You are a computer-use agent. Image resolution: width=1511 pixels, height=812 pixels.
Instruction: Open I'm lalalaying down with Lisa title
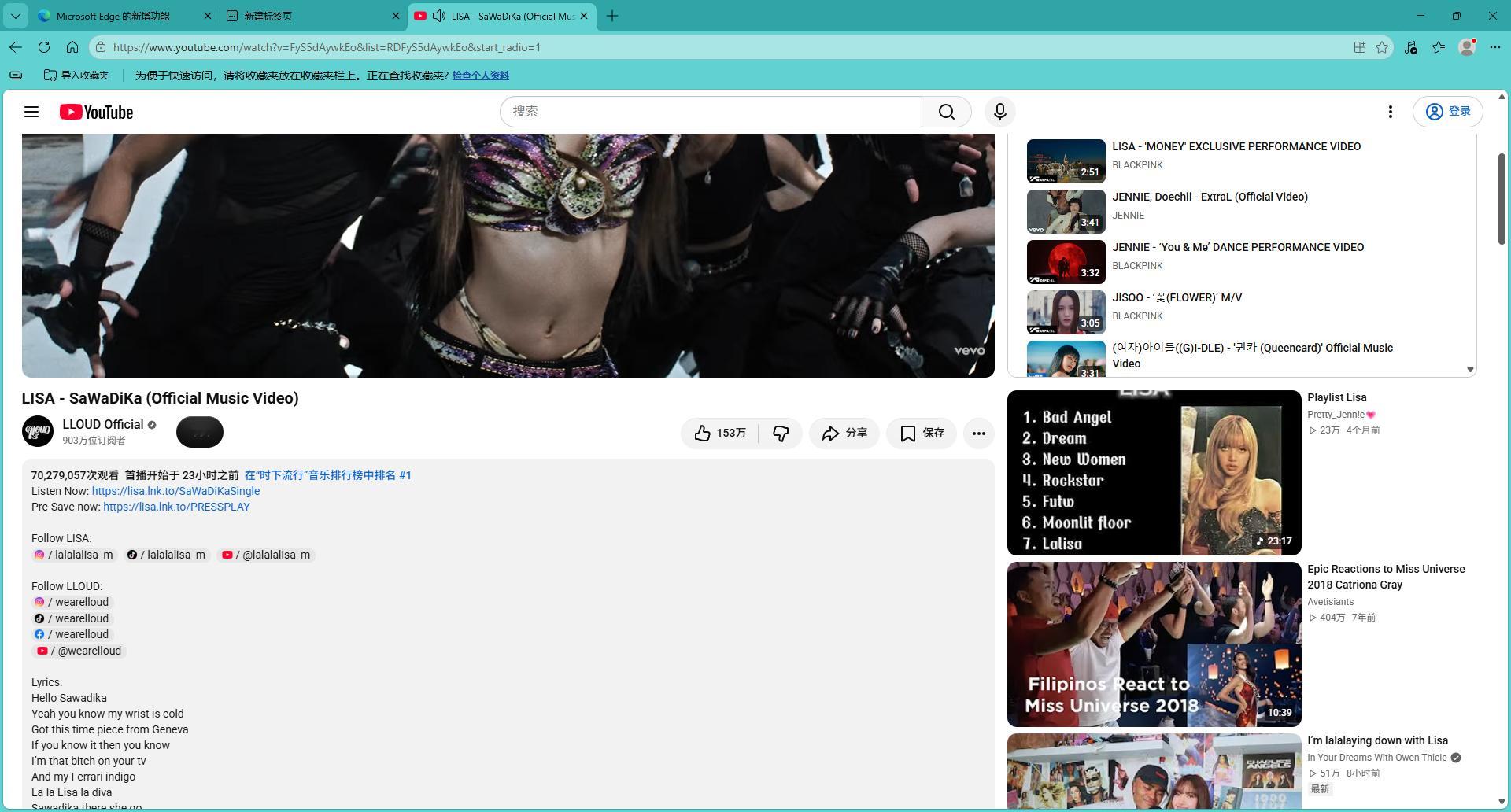coord(1378,740)
